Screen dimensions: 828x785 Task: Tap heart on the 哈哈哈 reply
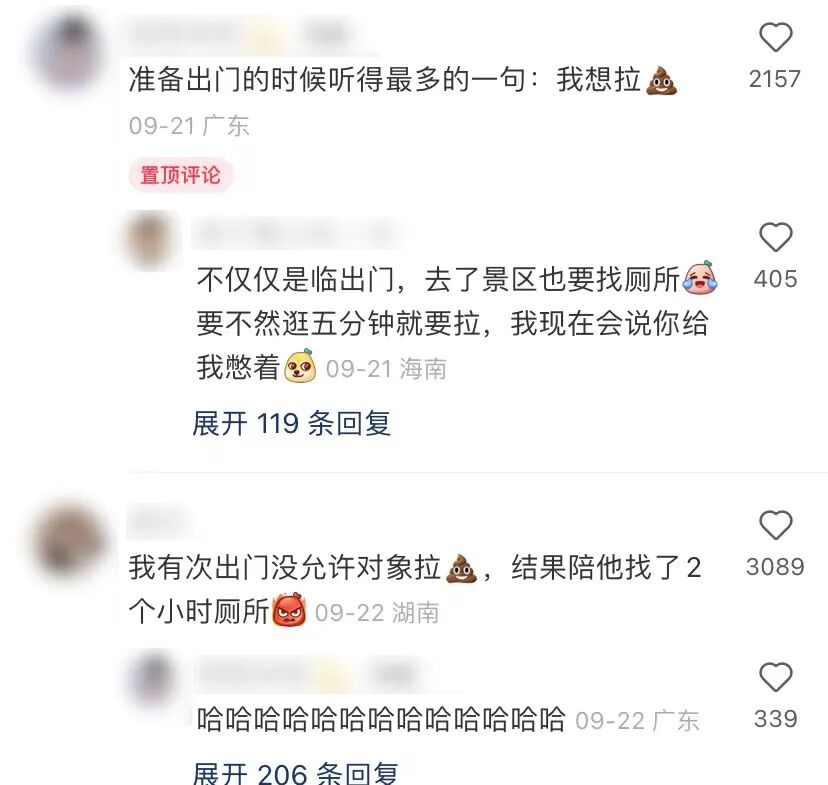tap(775, 677)
